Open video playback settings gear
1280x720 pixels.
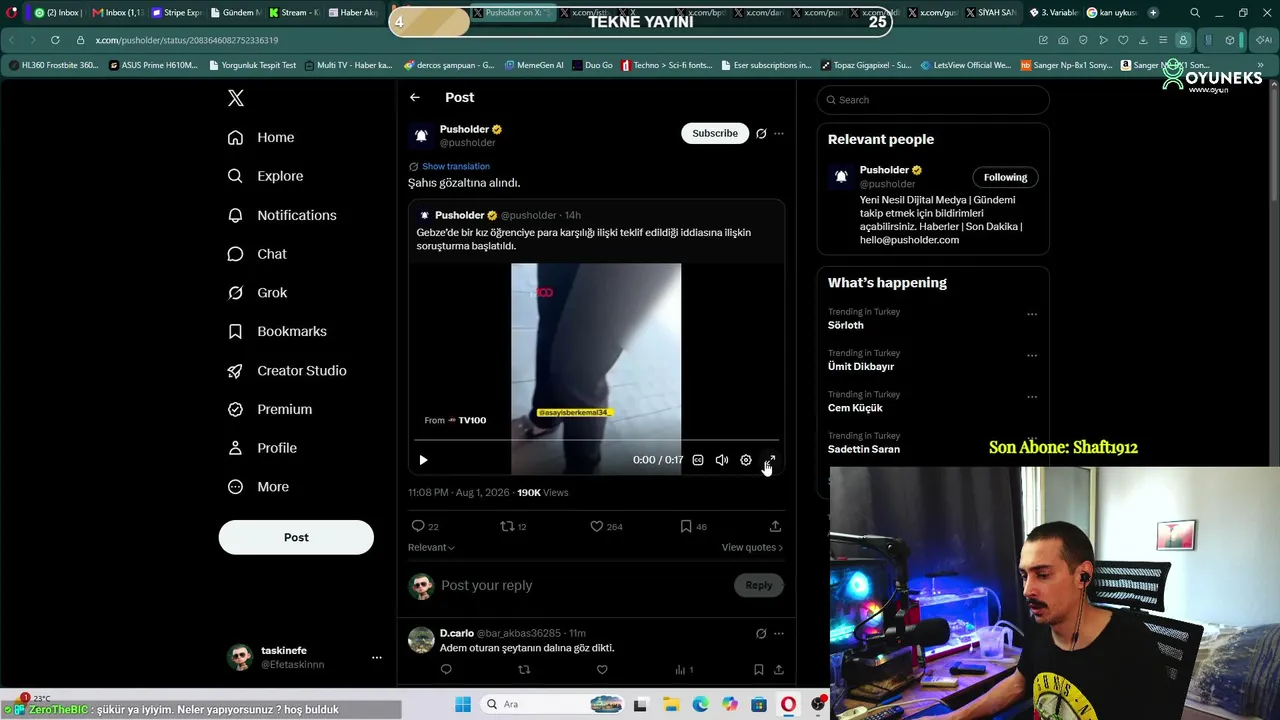pos(746,460)
